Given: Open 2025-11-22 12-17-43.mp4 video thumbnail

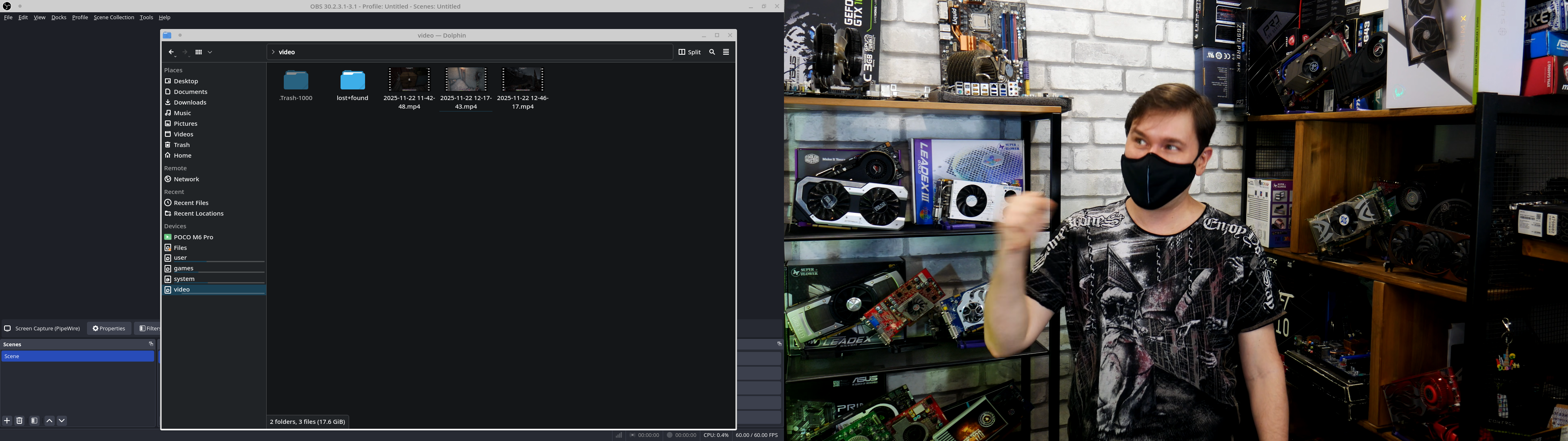Looking at the screenshot, I should click(x=466, y=80).
